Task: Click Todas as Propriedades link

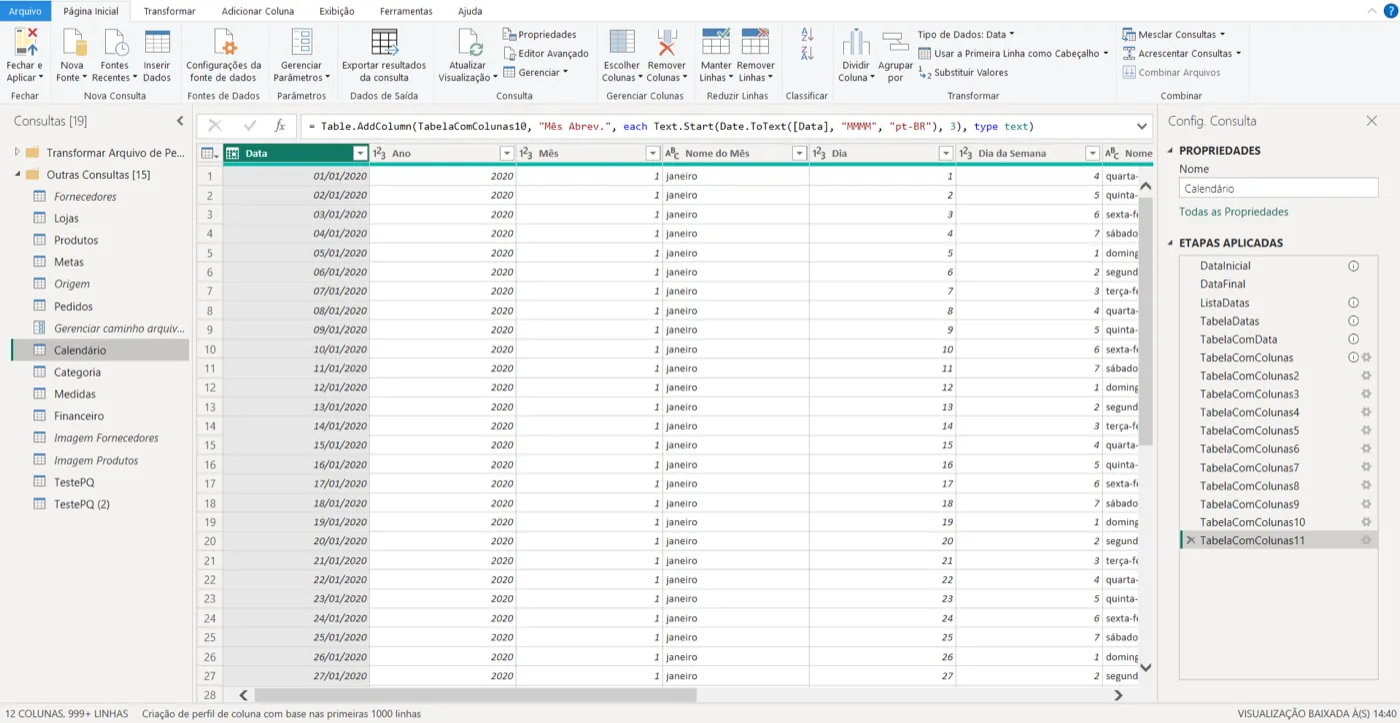Action: pos(1233,212)
